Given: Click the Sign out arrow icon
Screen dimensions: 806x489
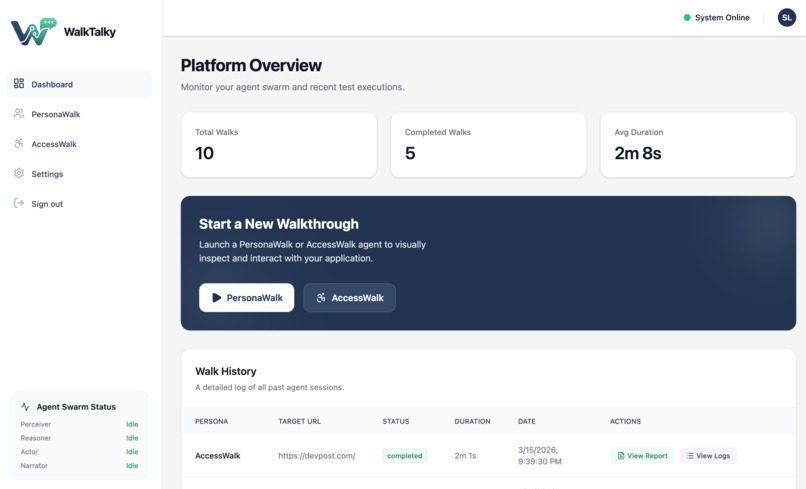Looking at the screenshot, I should pyautogui.click(x=19, y=203).
